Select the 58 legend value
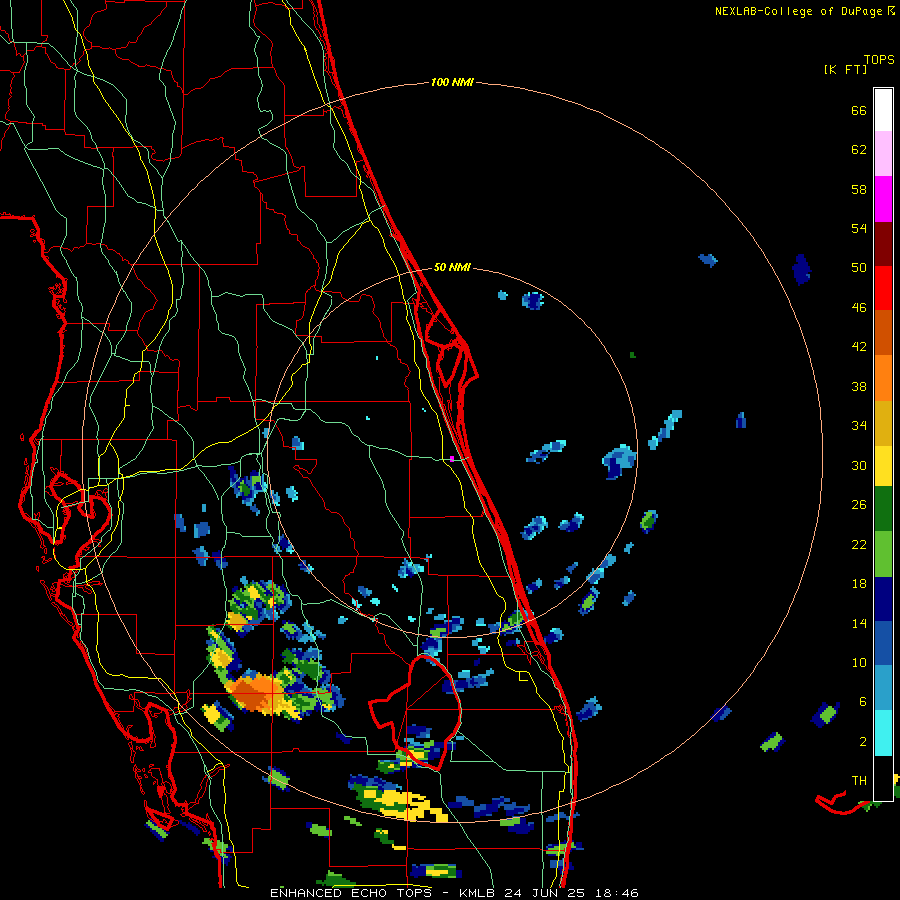Viewport: 900px width, 900px height. pyautogui.click(x=859, y=189)
